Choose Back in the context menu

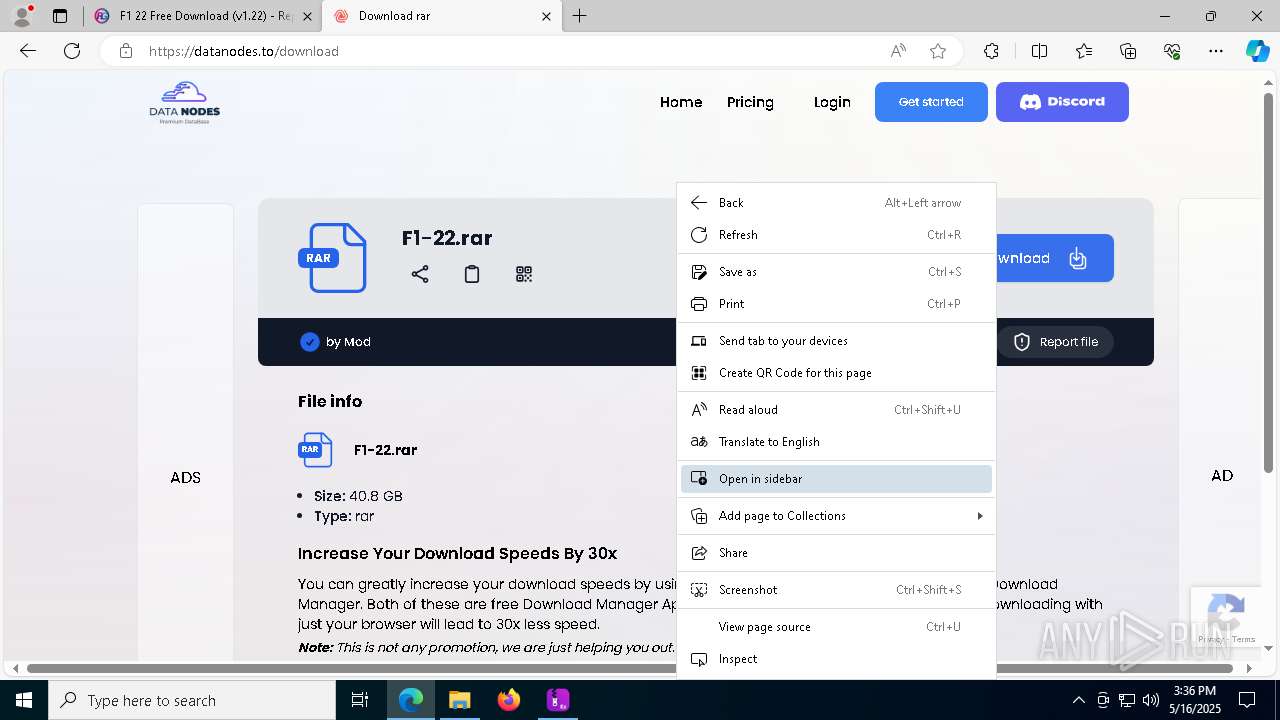836,203
